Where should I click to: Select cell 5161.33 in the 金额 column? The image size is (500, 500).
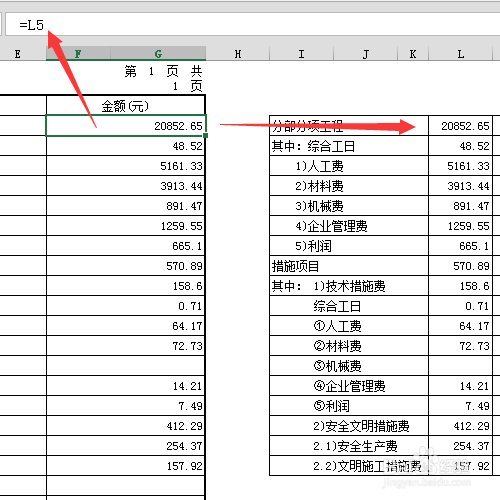(125, 166)
